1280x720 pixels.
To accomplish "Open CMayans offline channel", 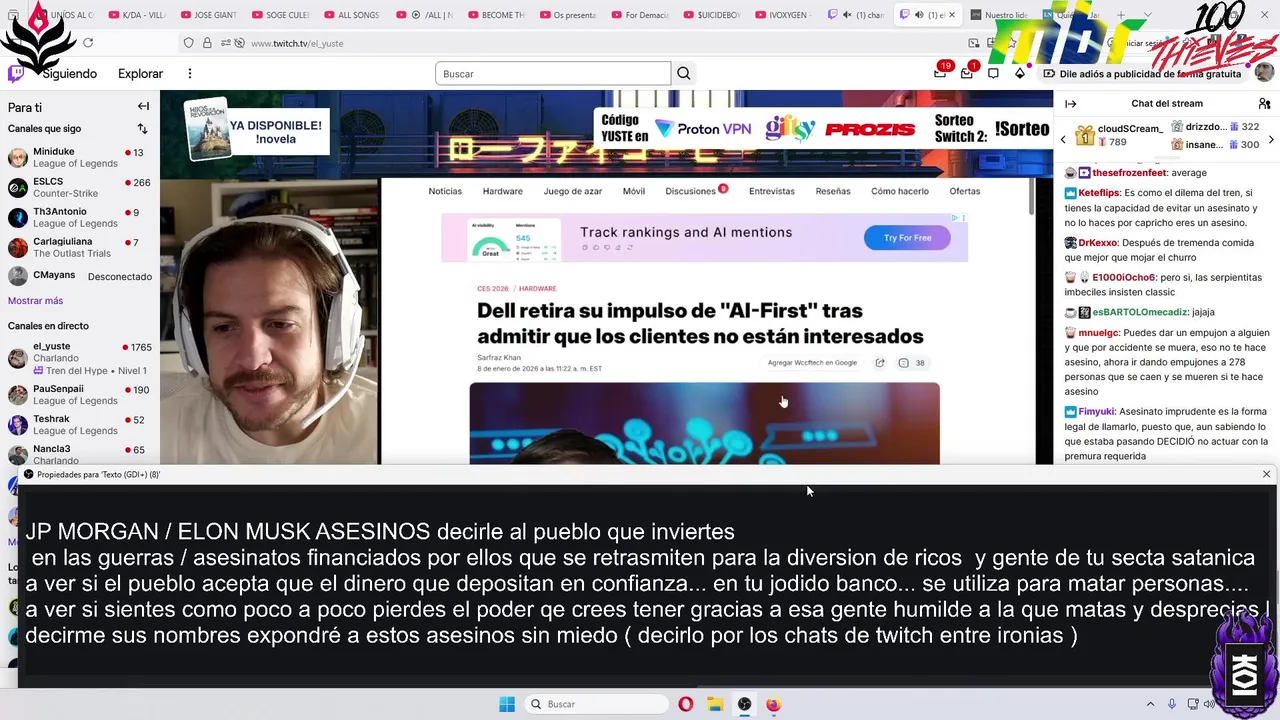I will [80, 276].
